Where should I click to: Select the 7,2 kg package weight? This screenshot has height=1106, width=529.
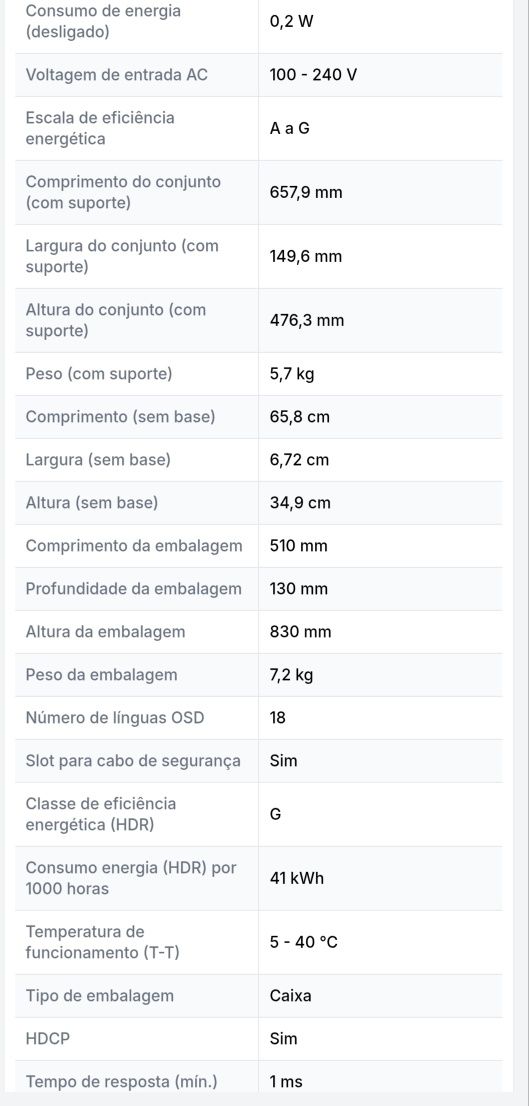tap(292, 675)
